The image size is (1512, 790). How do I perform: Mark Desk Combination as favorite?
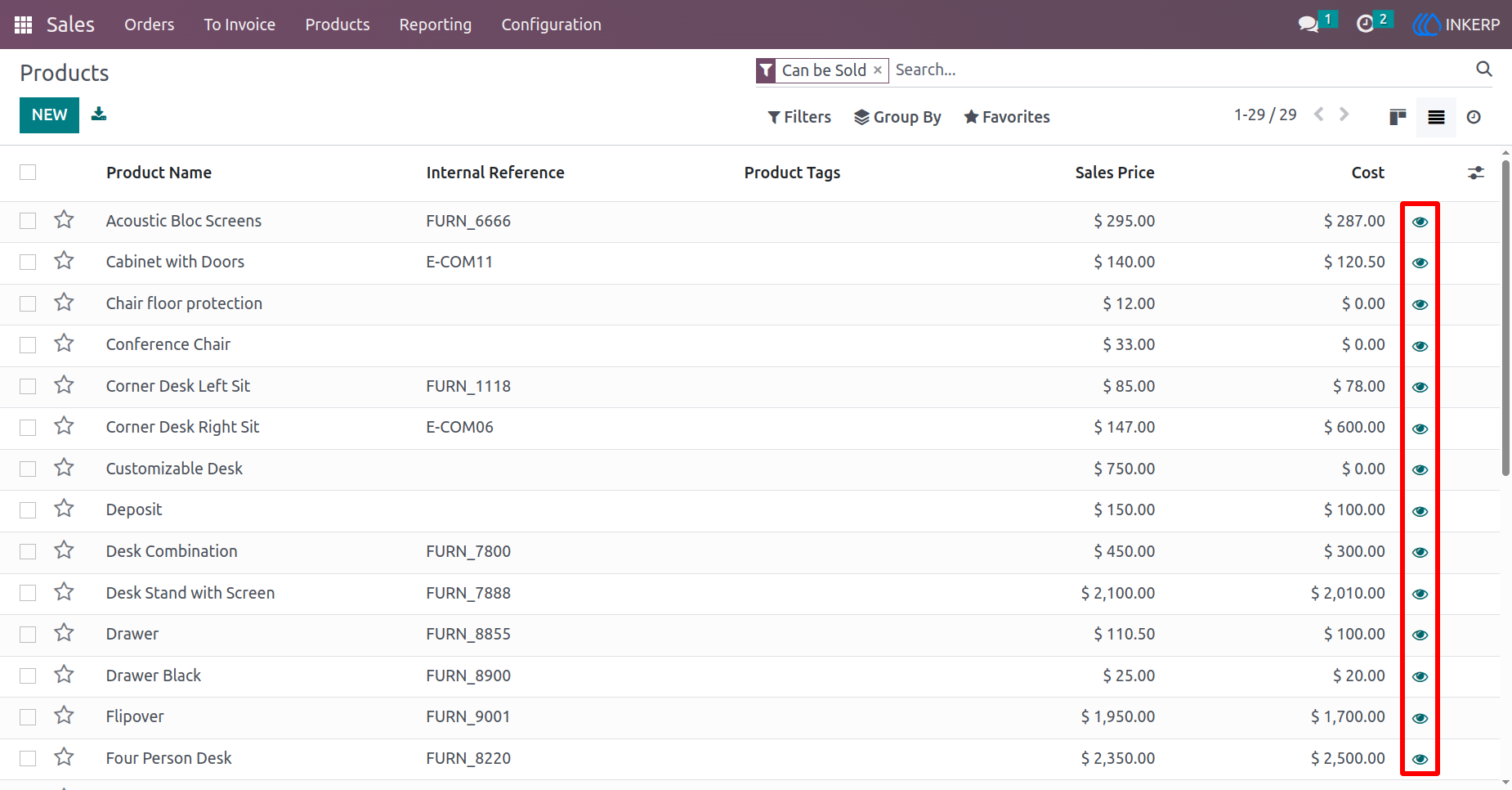tap(64, 550)
